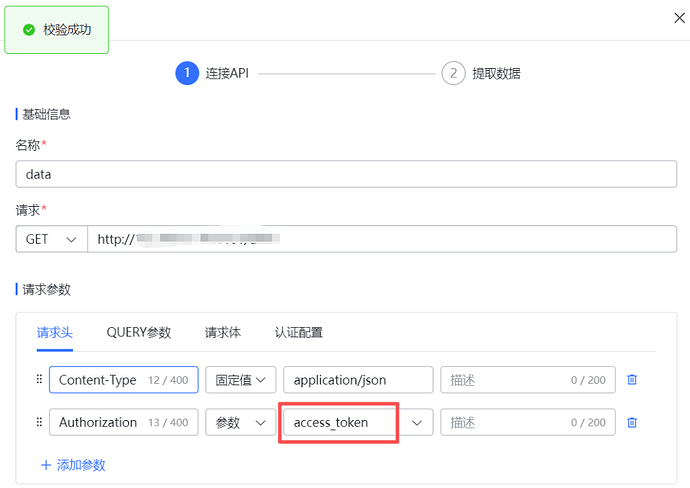Click the application/json value field
The width and height of the screenshot is (690, 488).
point(358,380)
